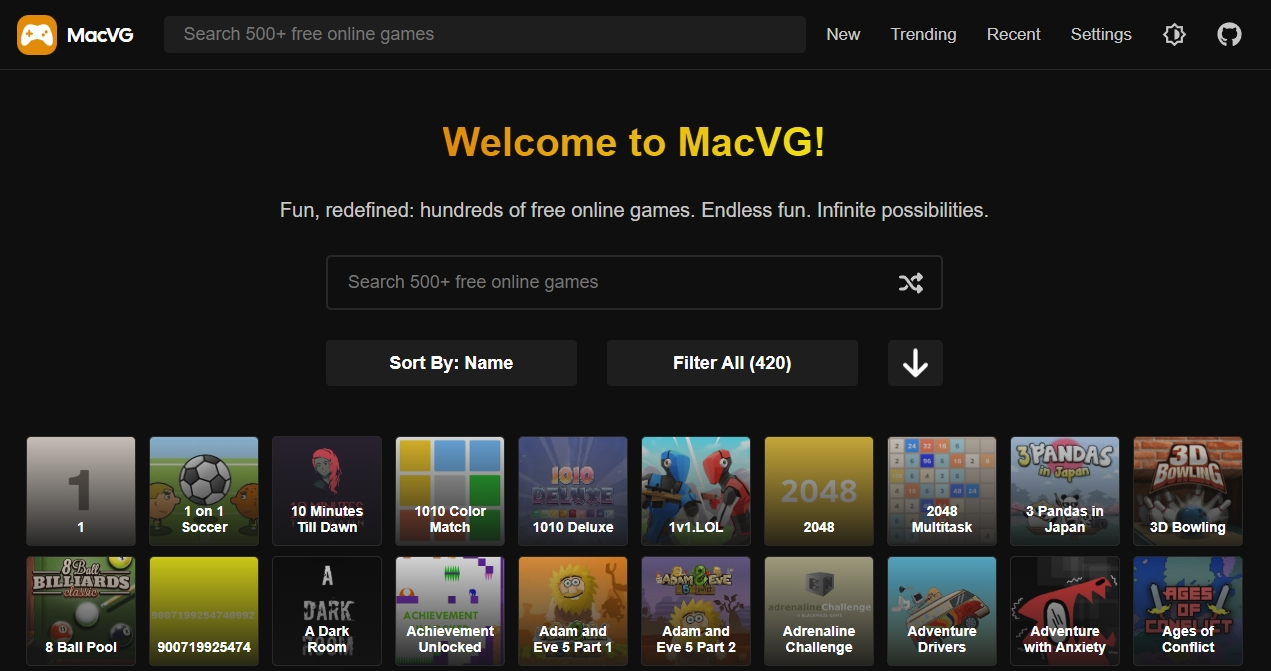The height and width of the screenshot is (671, 1271).
Task: Open the Trending menu item
Action: (923, 35)
